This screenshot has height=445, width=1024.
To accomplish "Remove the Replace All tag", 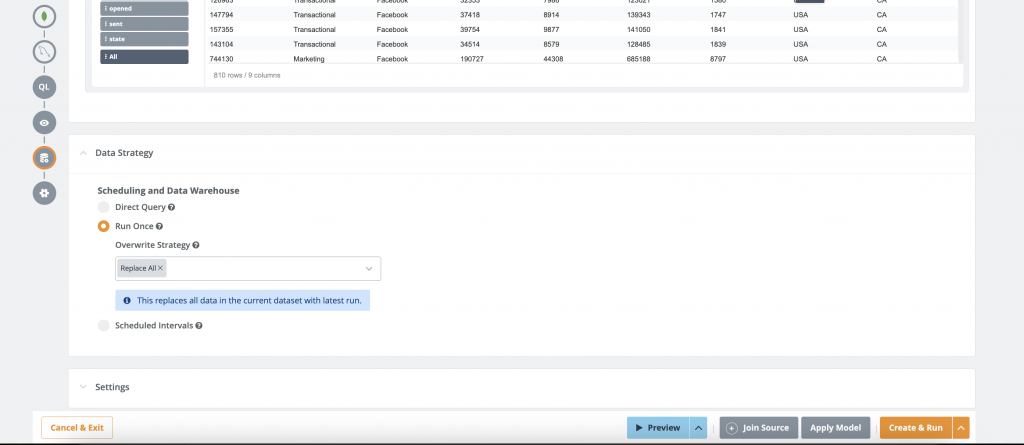I will pos(161,268).
